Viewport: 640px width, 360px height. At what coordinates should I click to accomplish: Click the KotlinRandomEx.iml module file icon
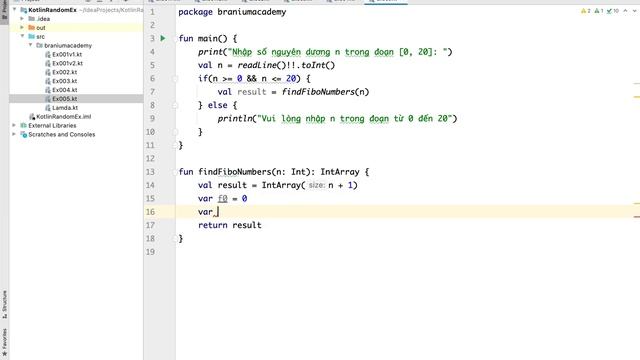tap(32, 117)
